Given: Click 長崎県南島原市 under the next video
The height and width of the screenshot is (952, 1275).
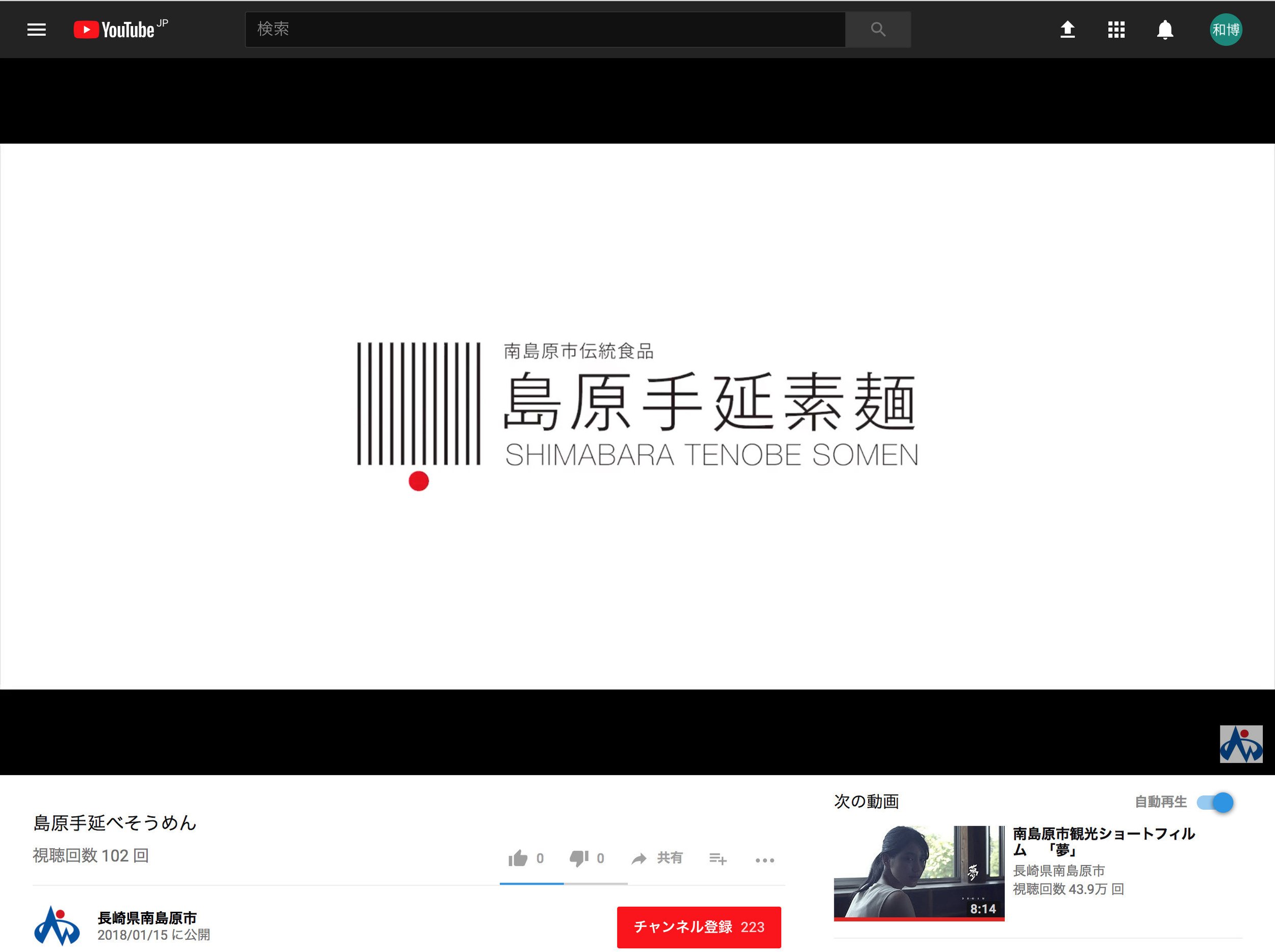Looking at the screenshot, I should pyautogui.click(x=1059, y=871).
